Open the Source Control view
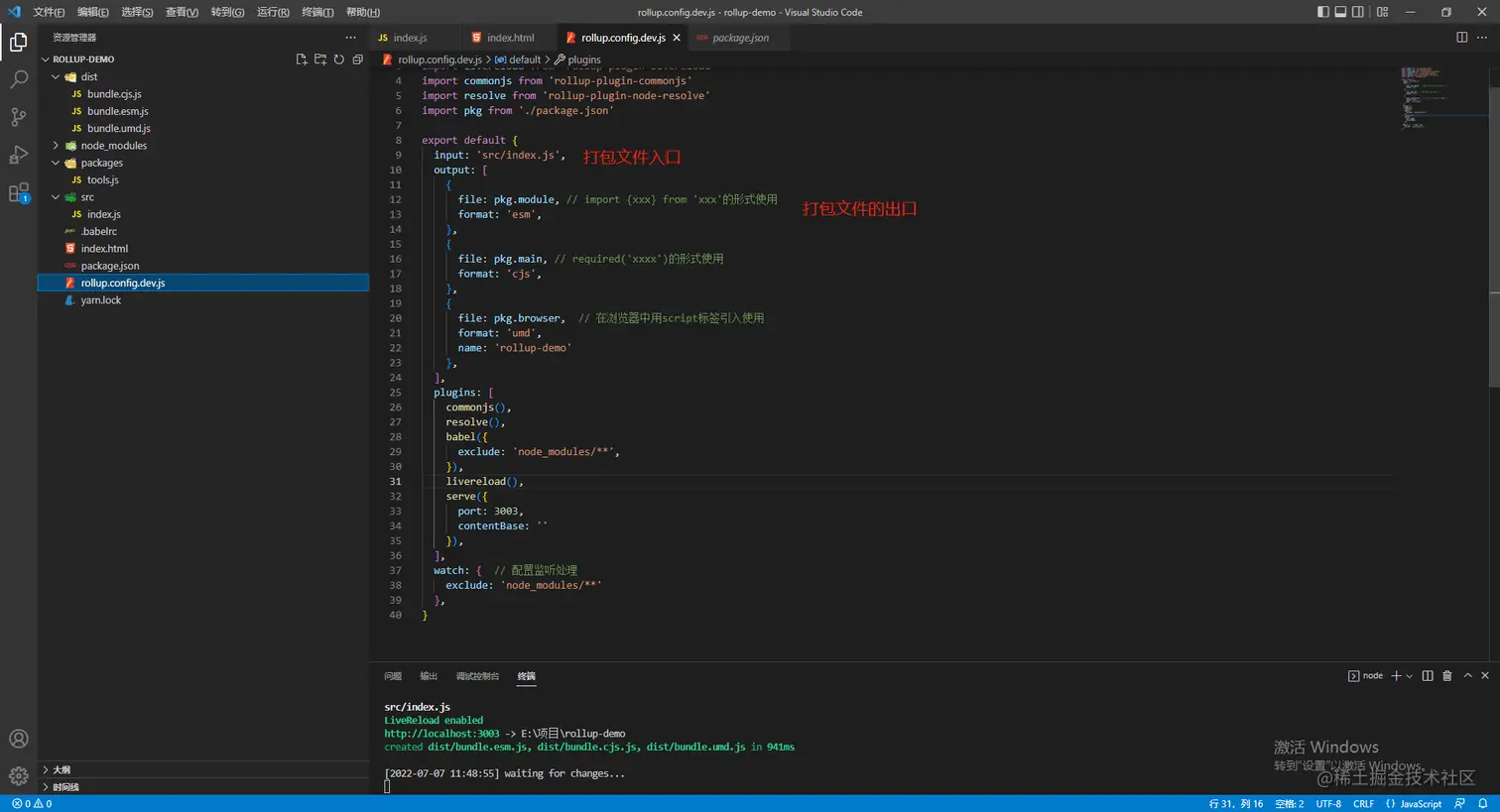Screen dimensions: 1500x812 tap(18, 117)
